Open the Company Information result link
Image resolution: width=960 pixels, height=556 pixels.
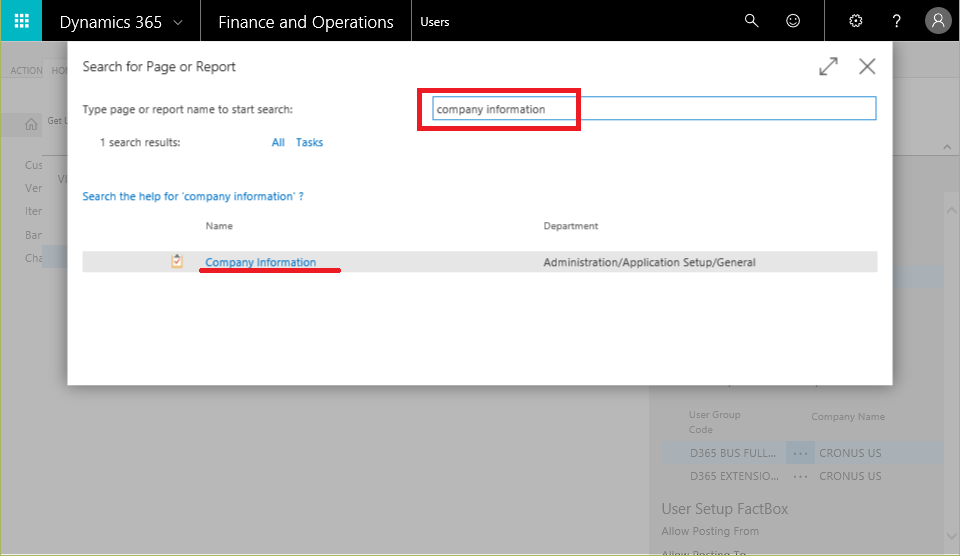click(261, 262)
